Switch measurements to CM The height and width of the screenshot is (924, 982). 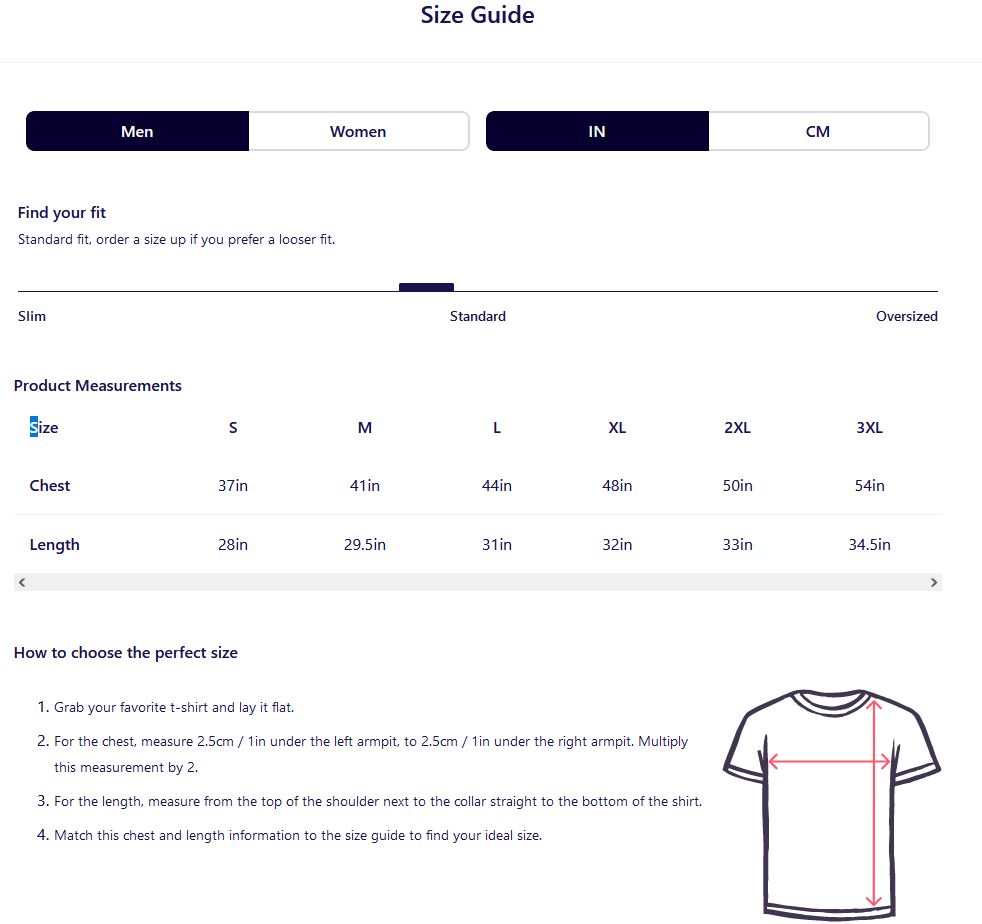click(x=818, y=131)
